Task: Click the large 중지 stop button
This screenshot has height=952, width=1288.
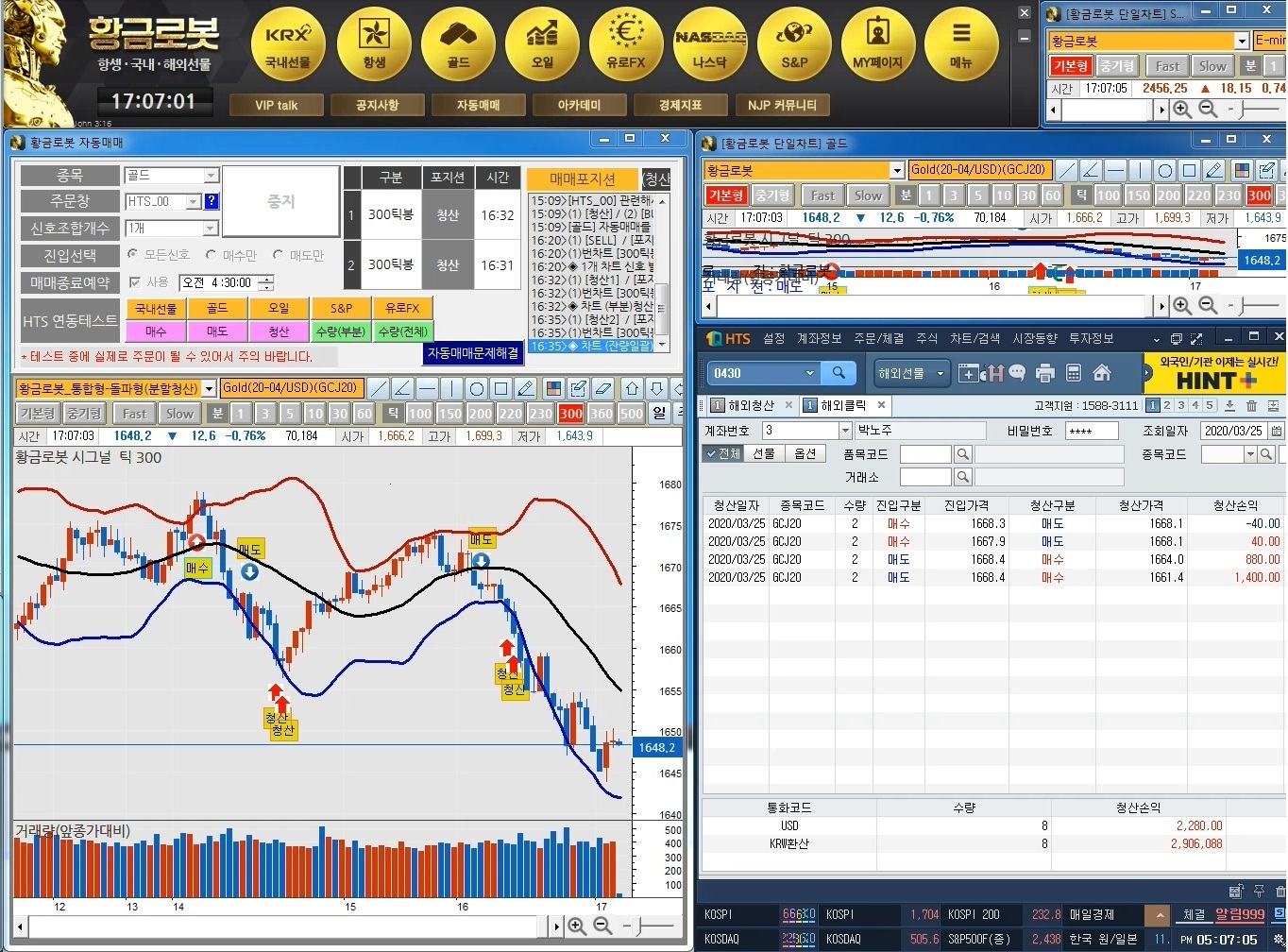Action: pos(280,201)
